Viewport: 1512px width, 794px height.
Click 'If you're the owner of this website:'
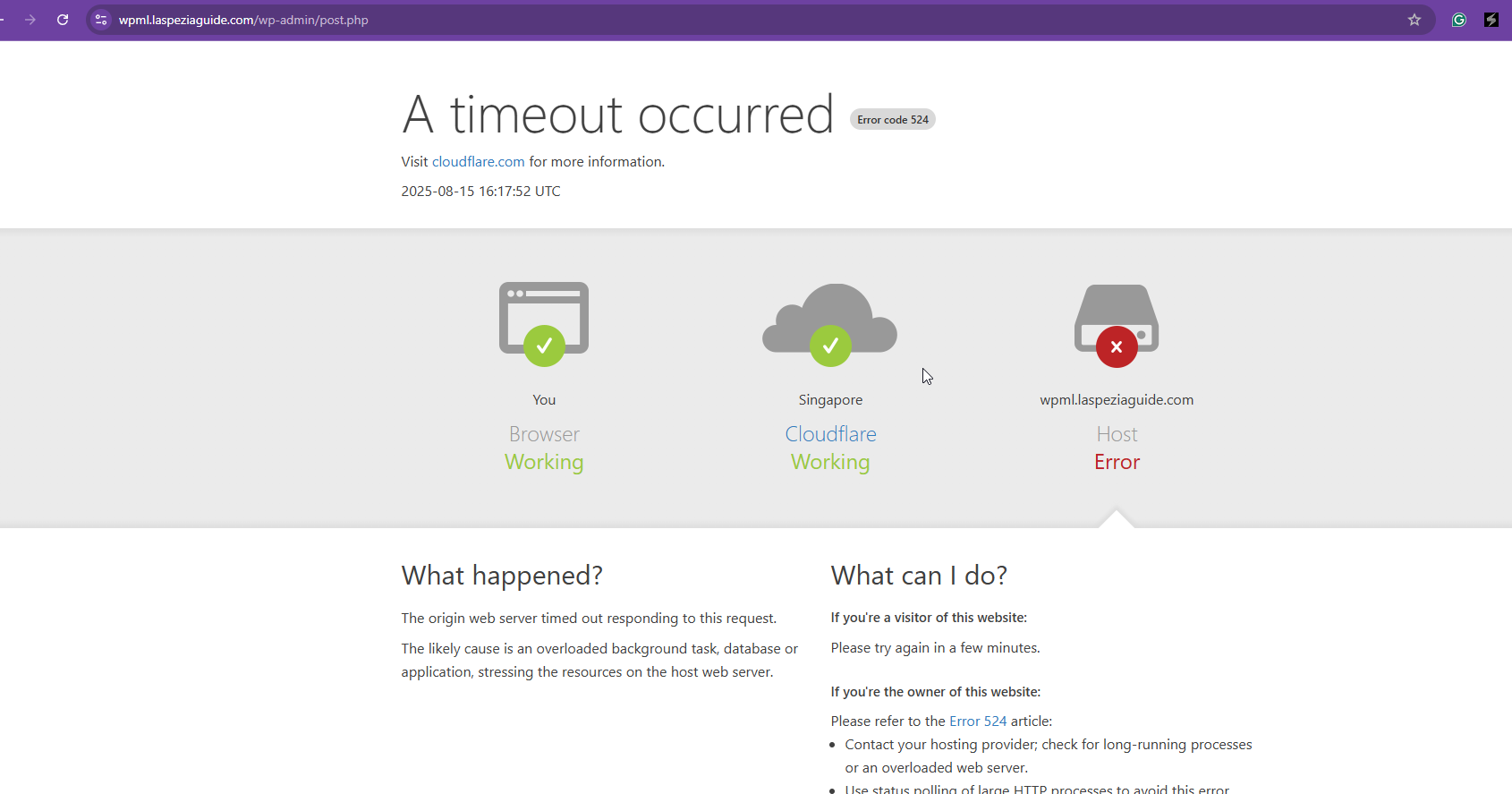936,692
